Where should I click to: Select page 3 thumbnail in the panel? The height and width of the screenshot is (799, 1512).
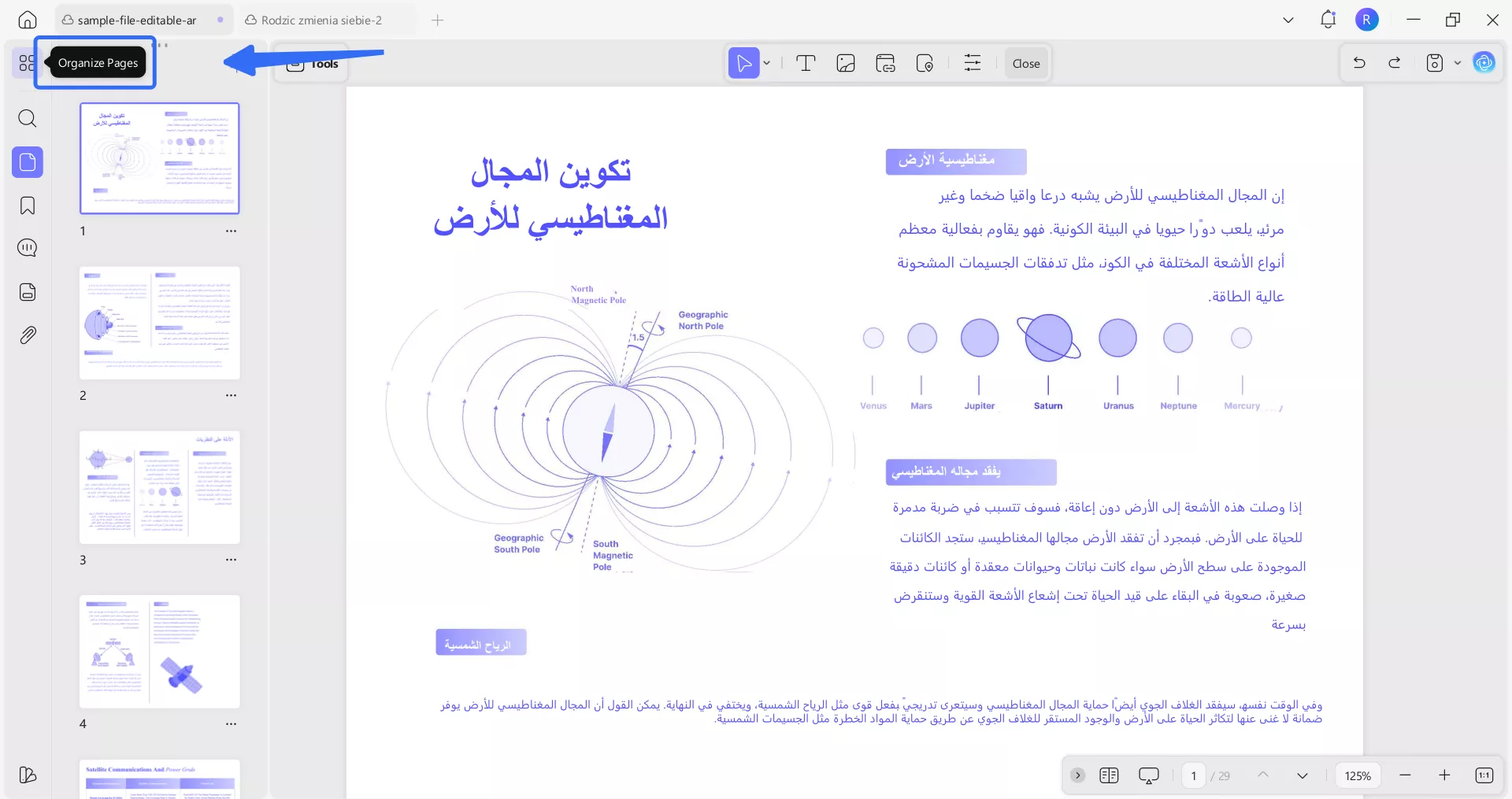click(x=159, y=486)
